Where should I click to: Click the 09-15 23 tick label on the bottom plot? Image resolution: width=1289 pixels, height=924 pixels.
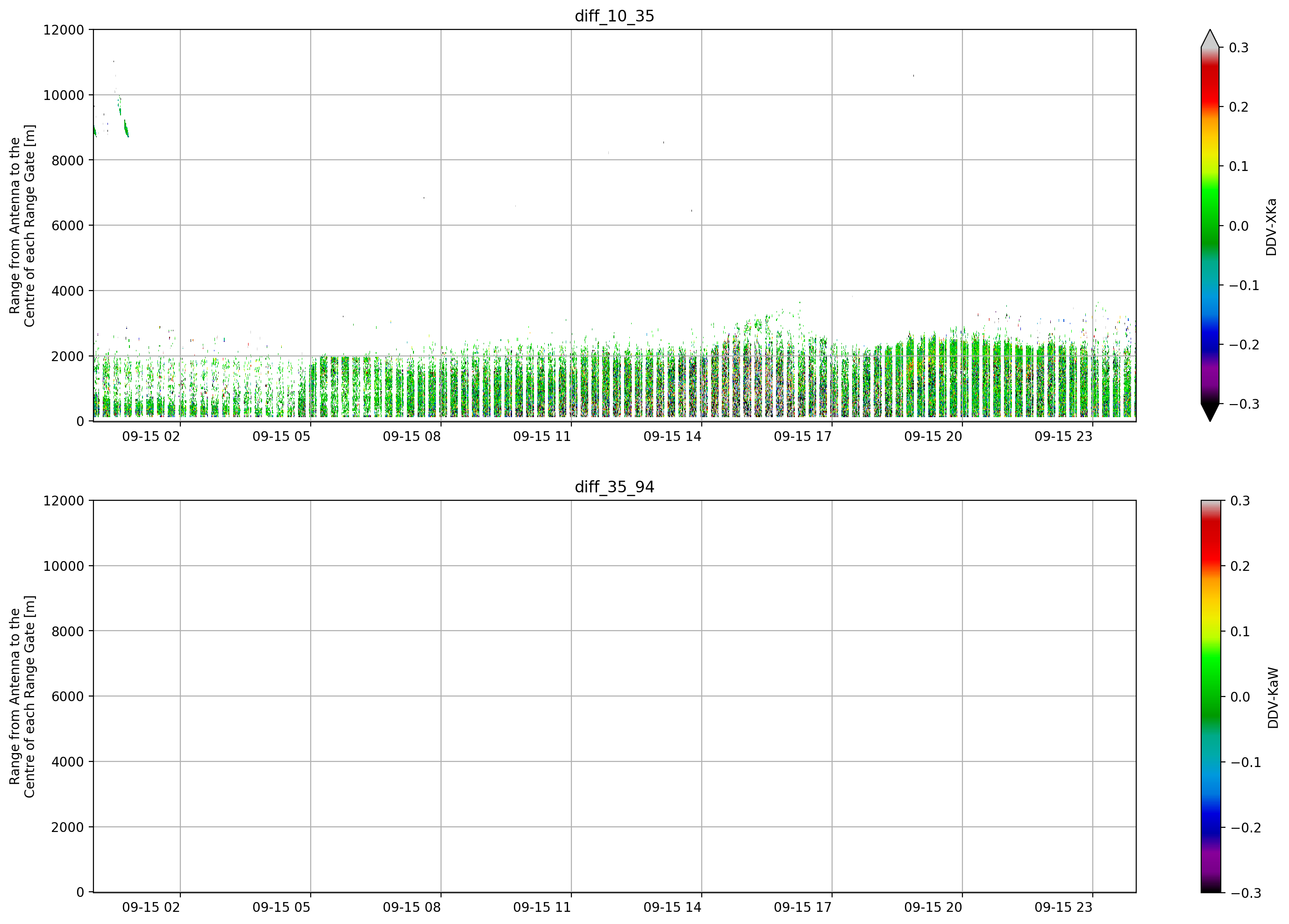(x=1063, y=907)
